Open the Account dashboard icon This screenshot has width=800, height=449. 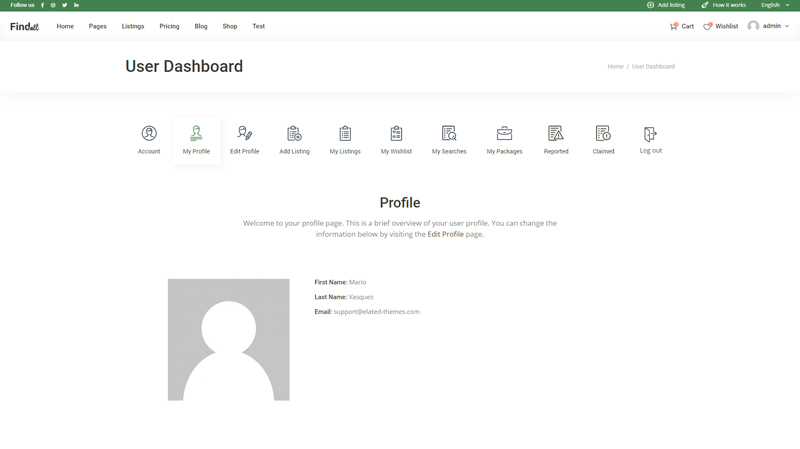(x=149, y=134)
